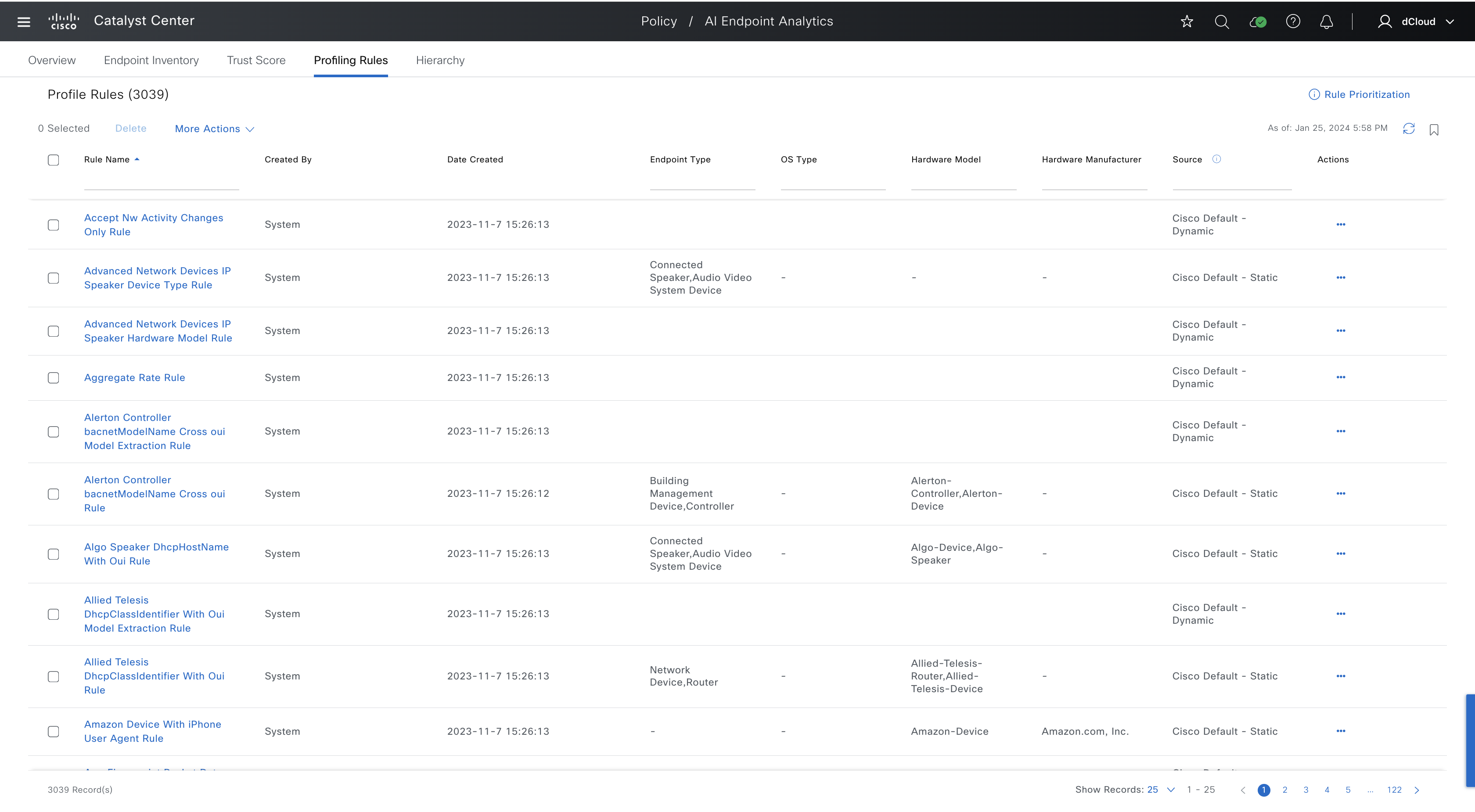Open actions for Allied Telesis Model Extraction Rule
1475x812 pixels.
(x=1340, y=614)
